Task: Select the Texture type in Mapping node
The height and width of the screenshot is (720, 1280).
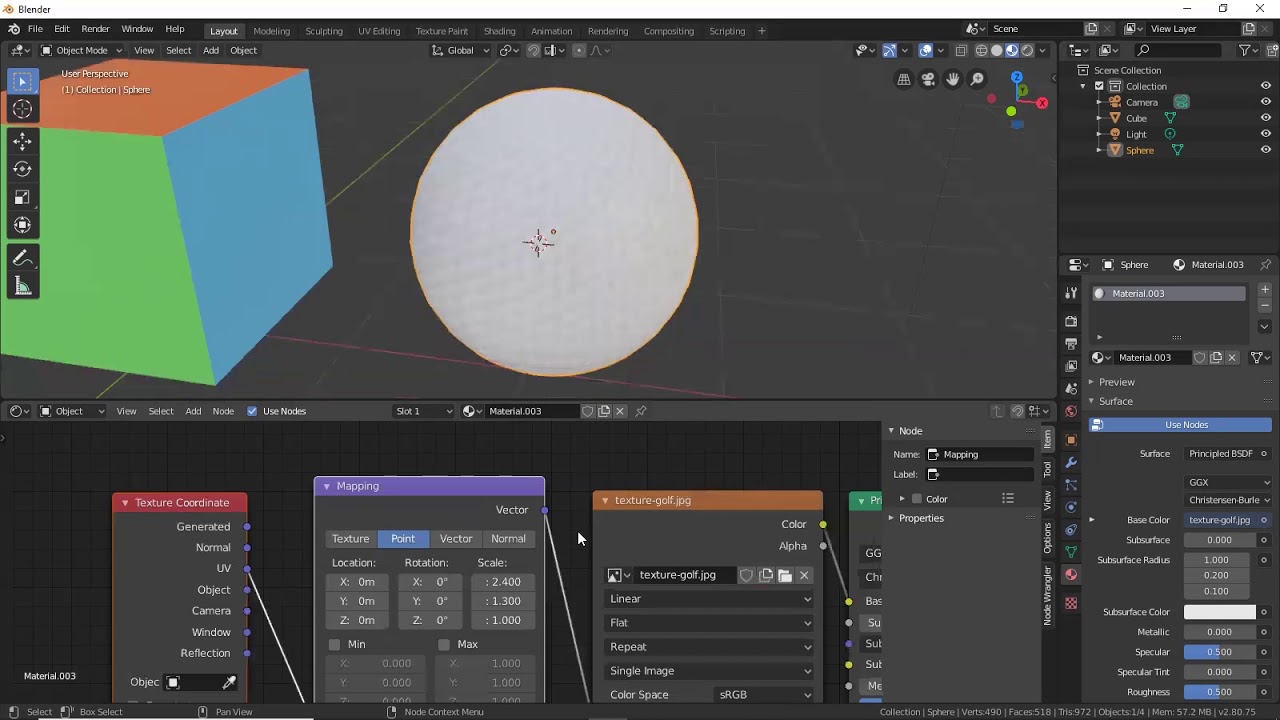Action: click(351, 539)
